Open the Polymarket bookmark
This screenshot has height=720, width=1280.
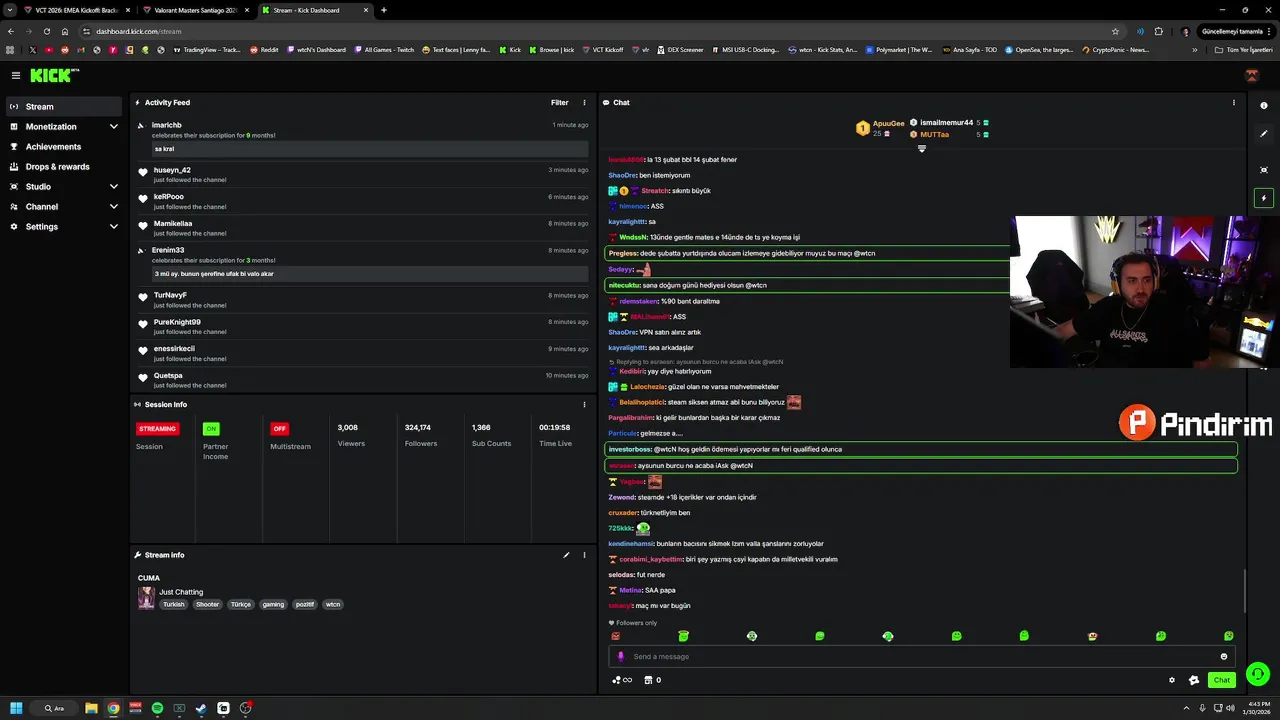(x=898, y=49)
